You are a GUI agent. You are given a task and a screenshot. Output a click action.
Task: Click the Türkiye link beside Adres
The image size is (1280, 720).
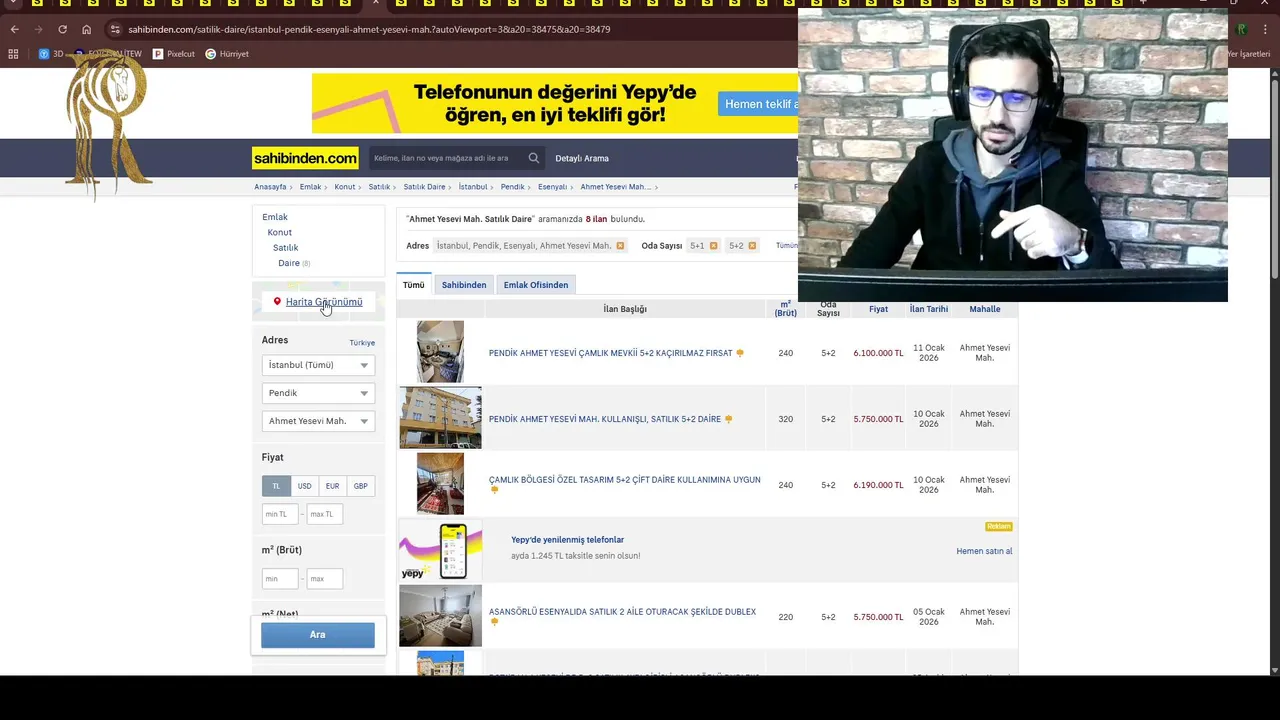[x=362, y=343]
